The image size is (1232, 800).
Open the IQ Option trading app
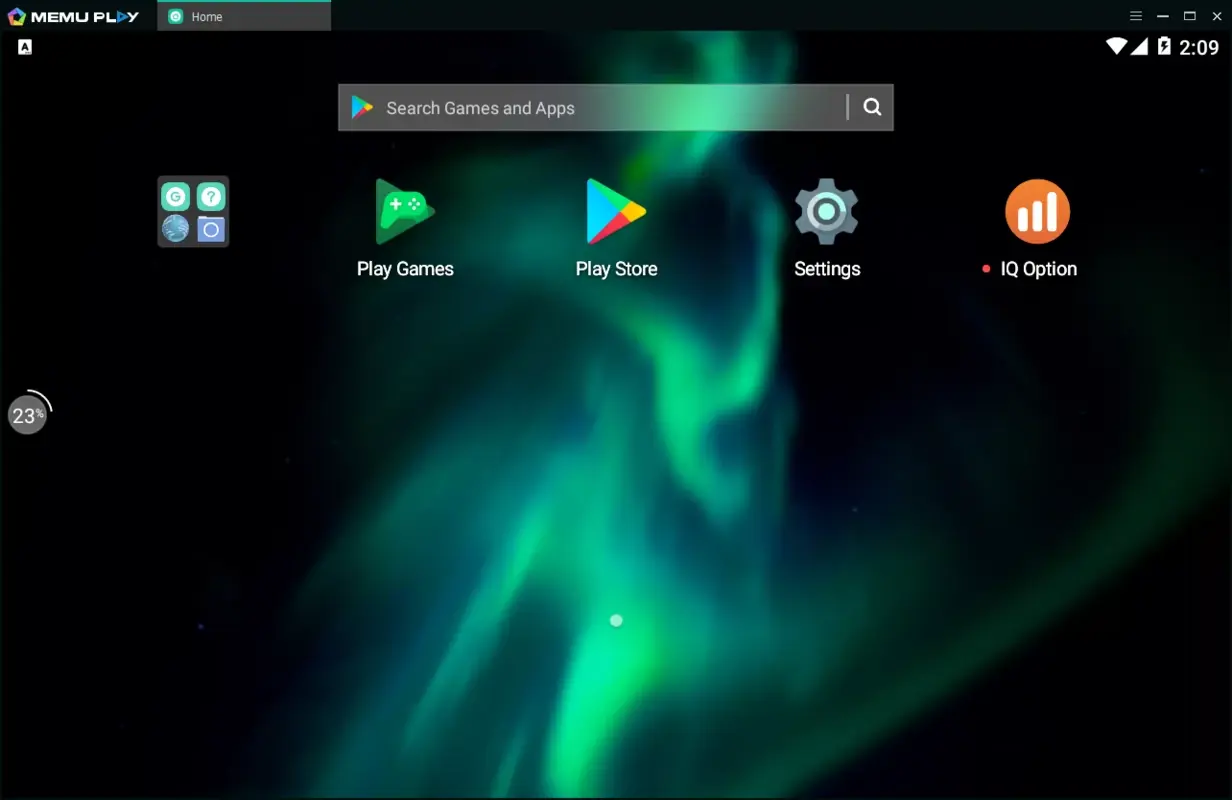click(x=1037, y=211)
